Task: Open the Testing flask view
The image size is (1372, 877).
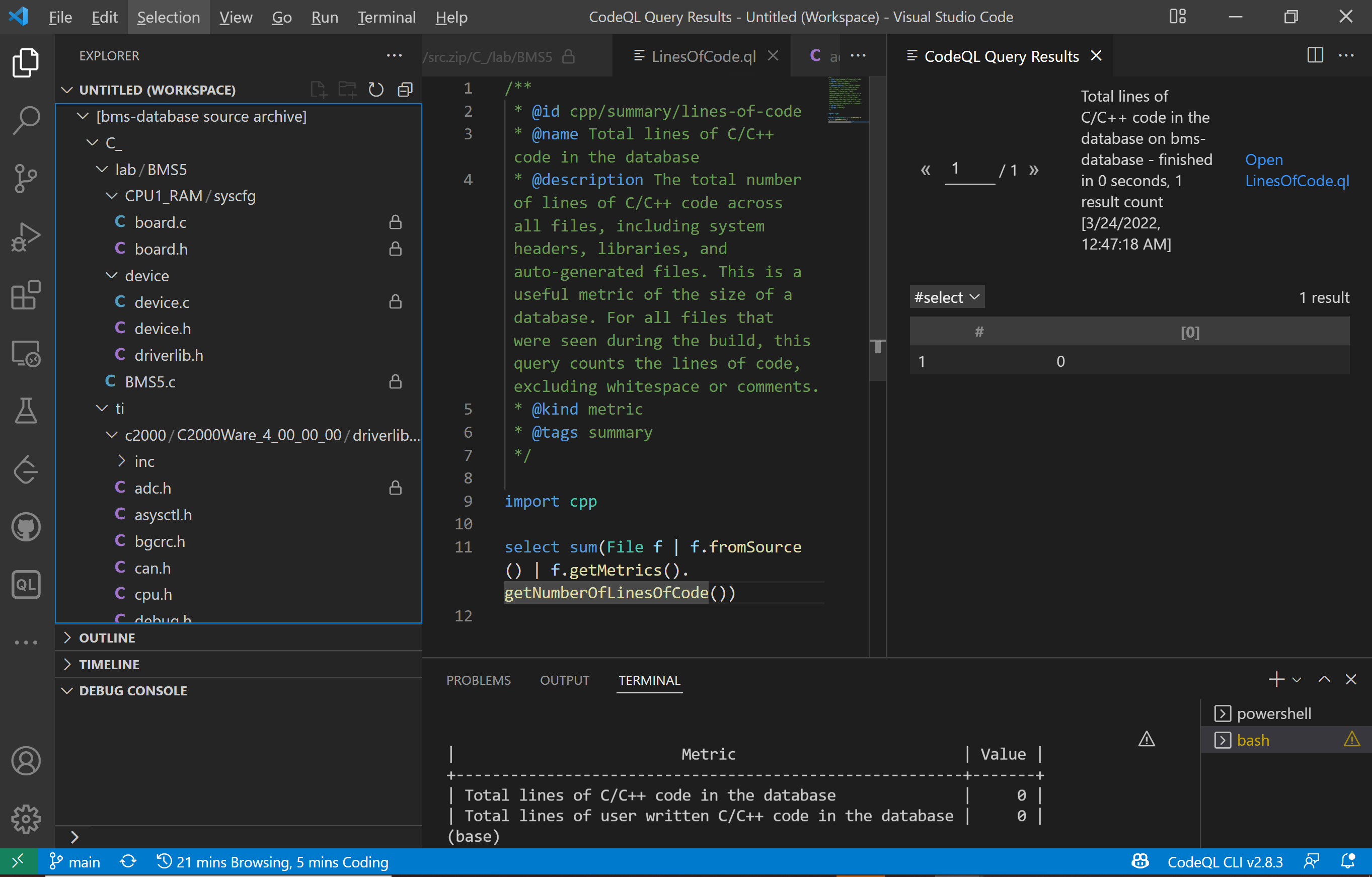Action: pos(26,411)
